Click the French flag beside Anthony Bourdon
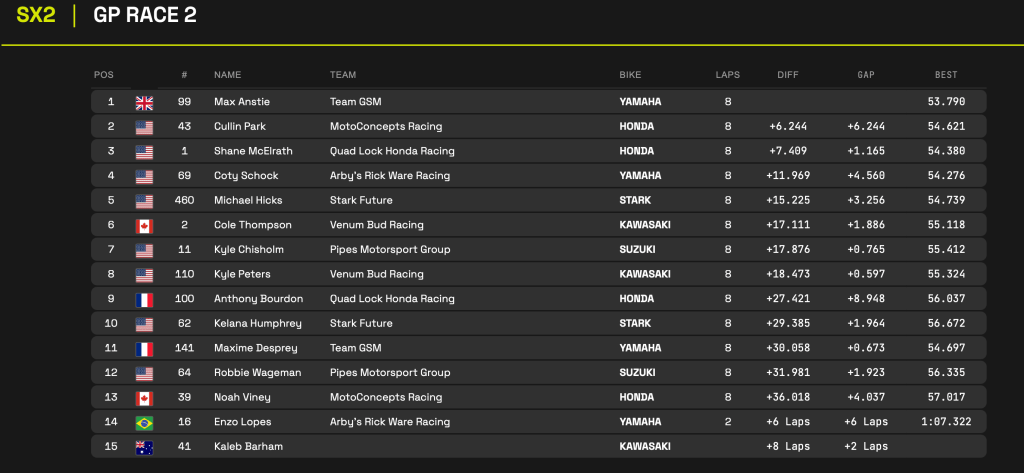1024x473 pixels. click(144, 299)
